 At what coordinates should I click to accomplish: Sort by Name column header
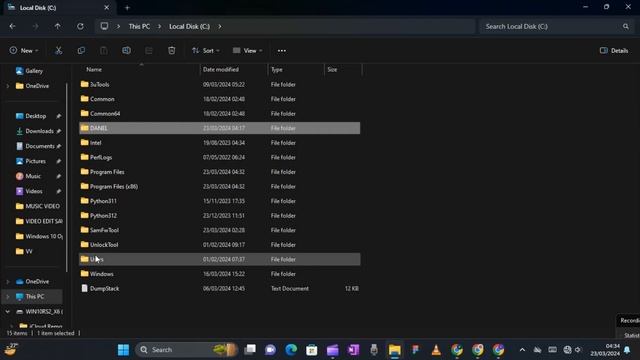(94, 69)
